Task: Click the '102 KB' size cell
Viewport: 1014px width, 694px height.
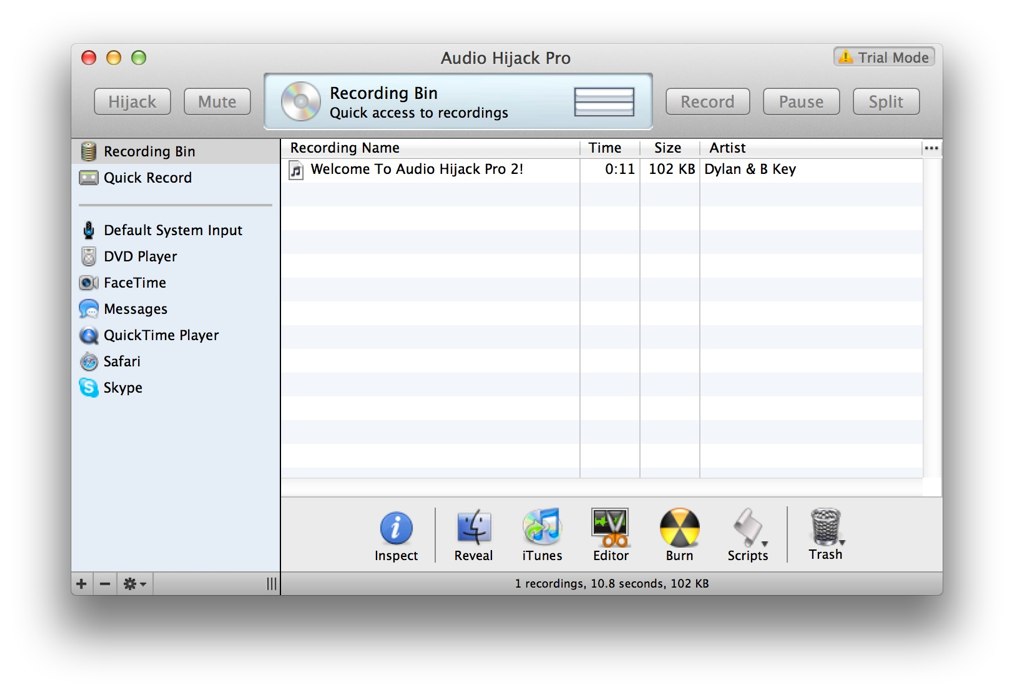Action: (x=671, y=169)
